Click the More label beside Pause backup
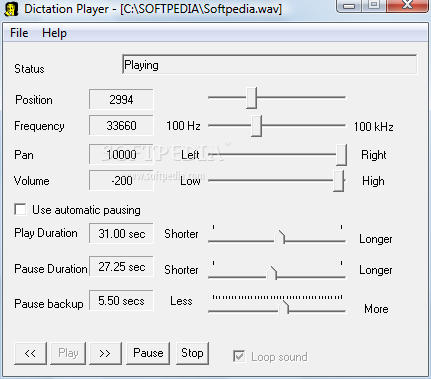This screenshot has height=379, width=431. tap(376, 309)
